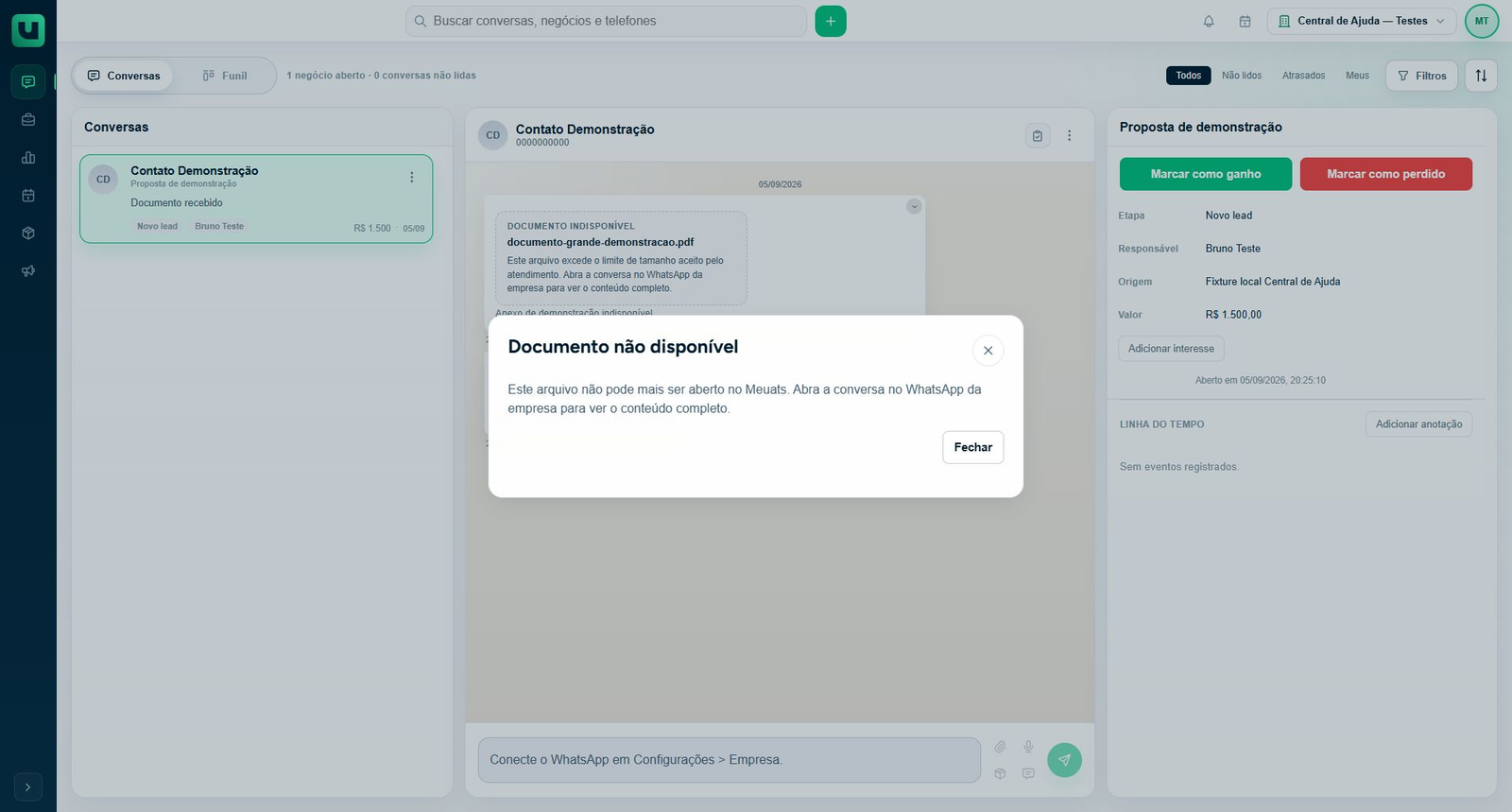Image resolution: width=1512 pixels, height=812 pixels.
Task: Click the Fechar button
Action: click(x=972, y=447)
